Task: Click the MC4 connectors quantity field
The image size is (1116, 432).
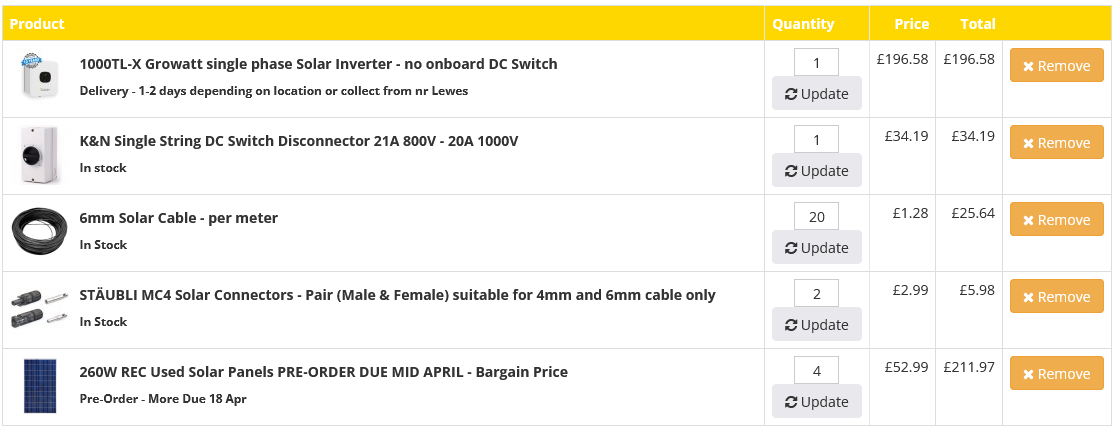Action: [816, 293]
